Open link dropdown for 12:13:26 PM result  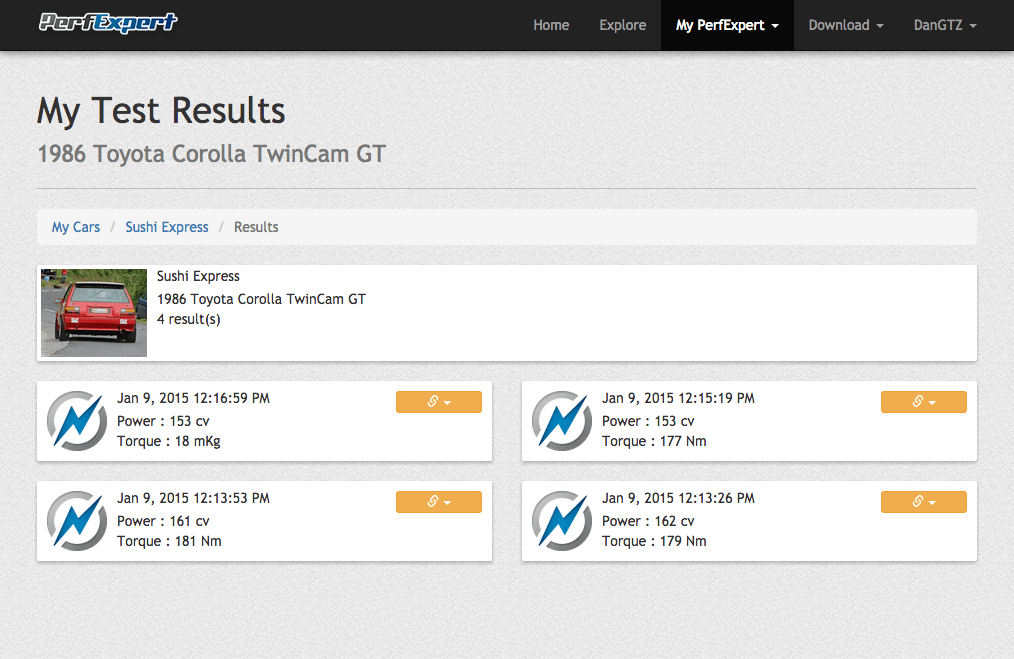click(x=923, y=502)
